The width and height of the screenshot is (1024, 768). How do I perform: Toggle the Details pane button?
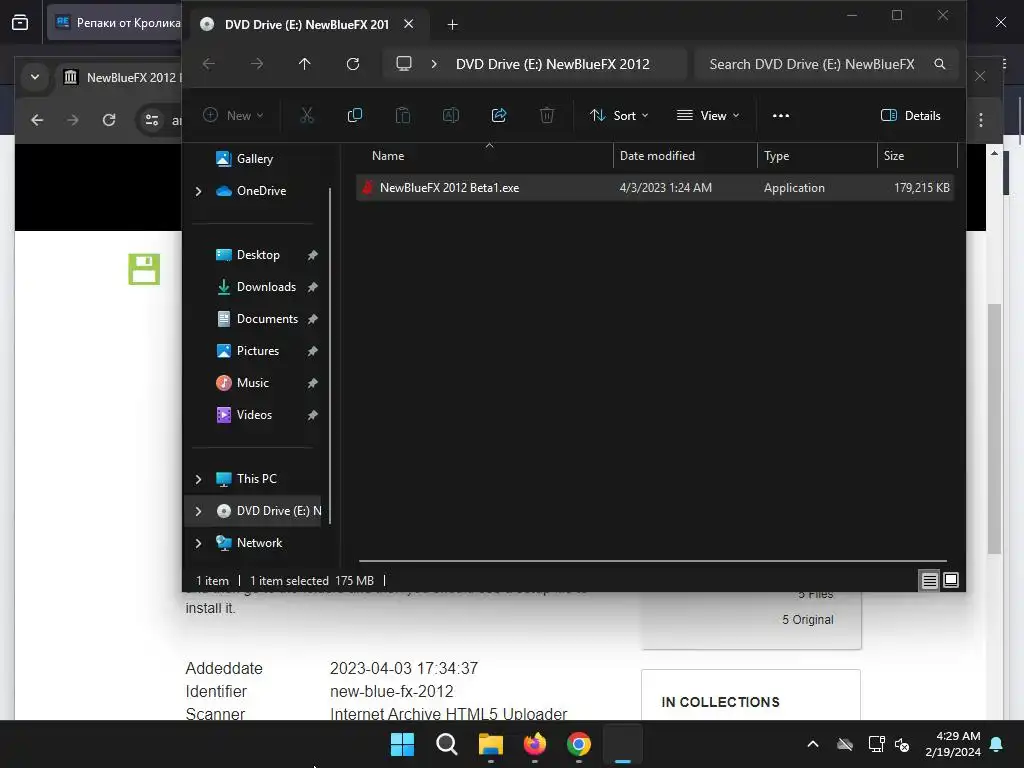pos(910,116)
